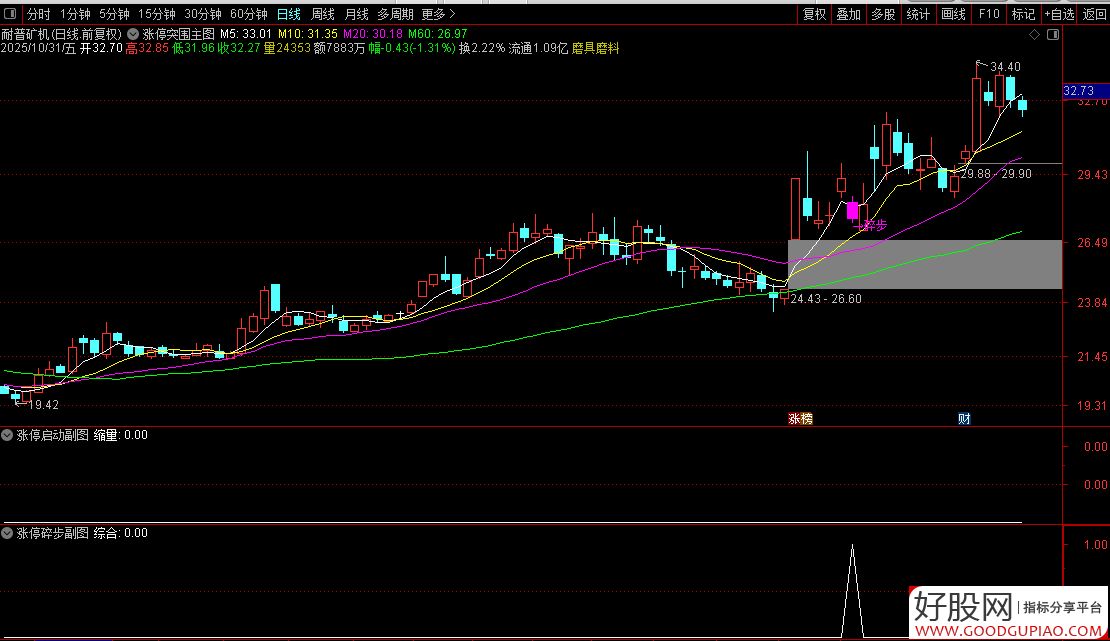Open the 多周期 multi-period view

point(395,14)
